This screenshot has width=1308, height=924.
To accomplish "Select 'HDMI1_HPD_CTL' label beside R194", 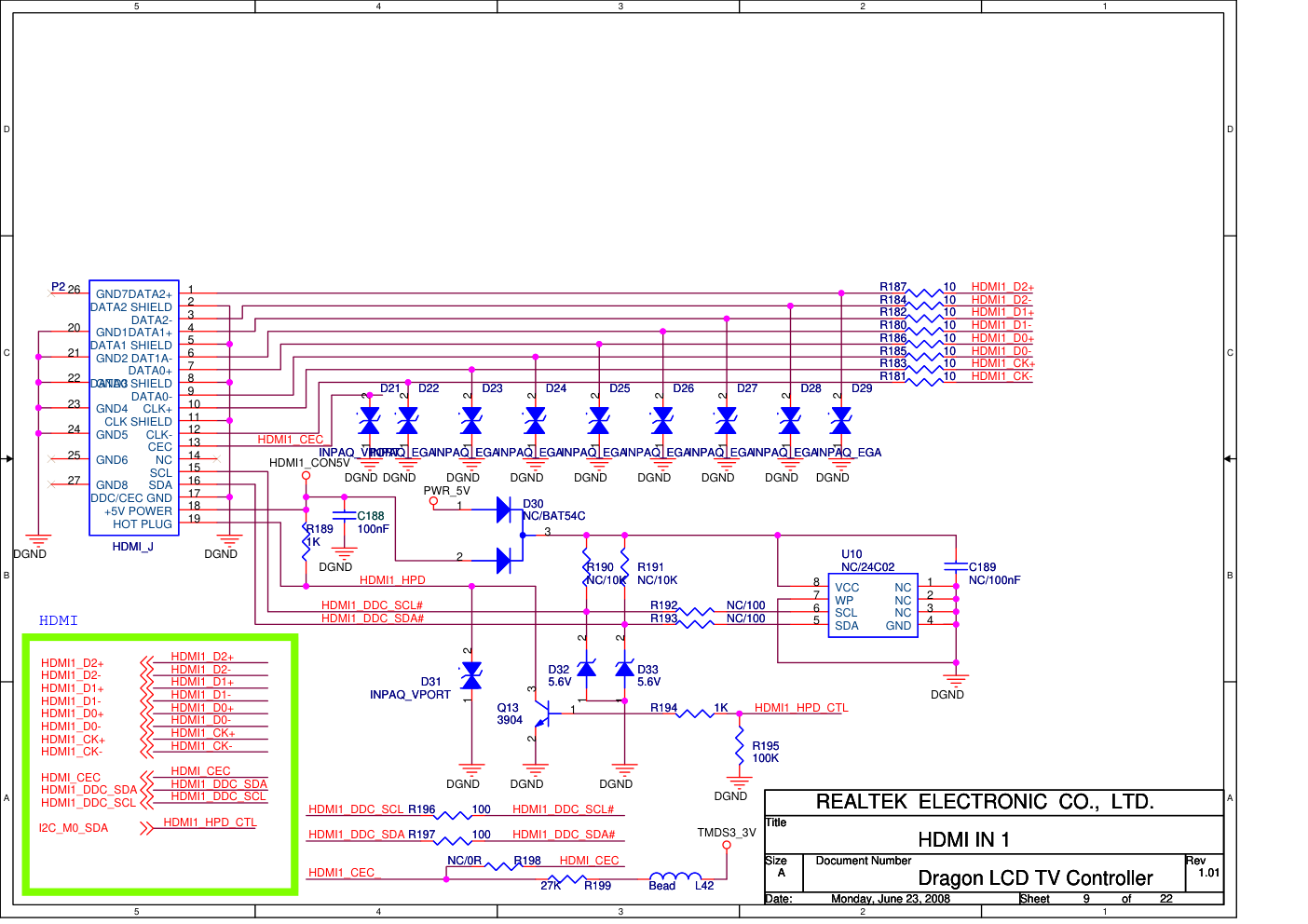I will pyautogui.click(x=801, y=708).
